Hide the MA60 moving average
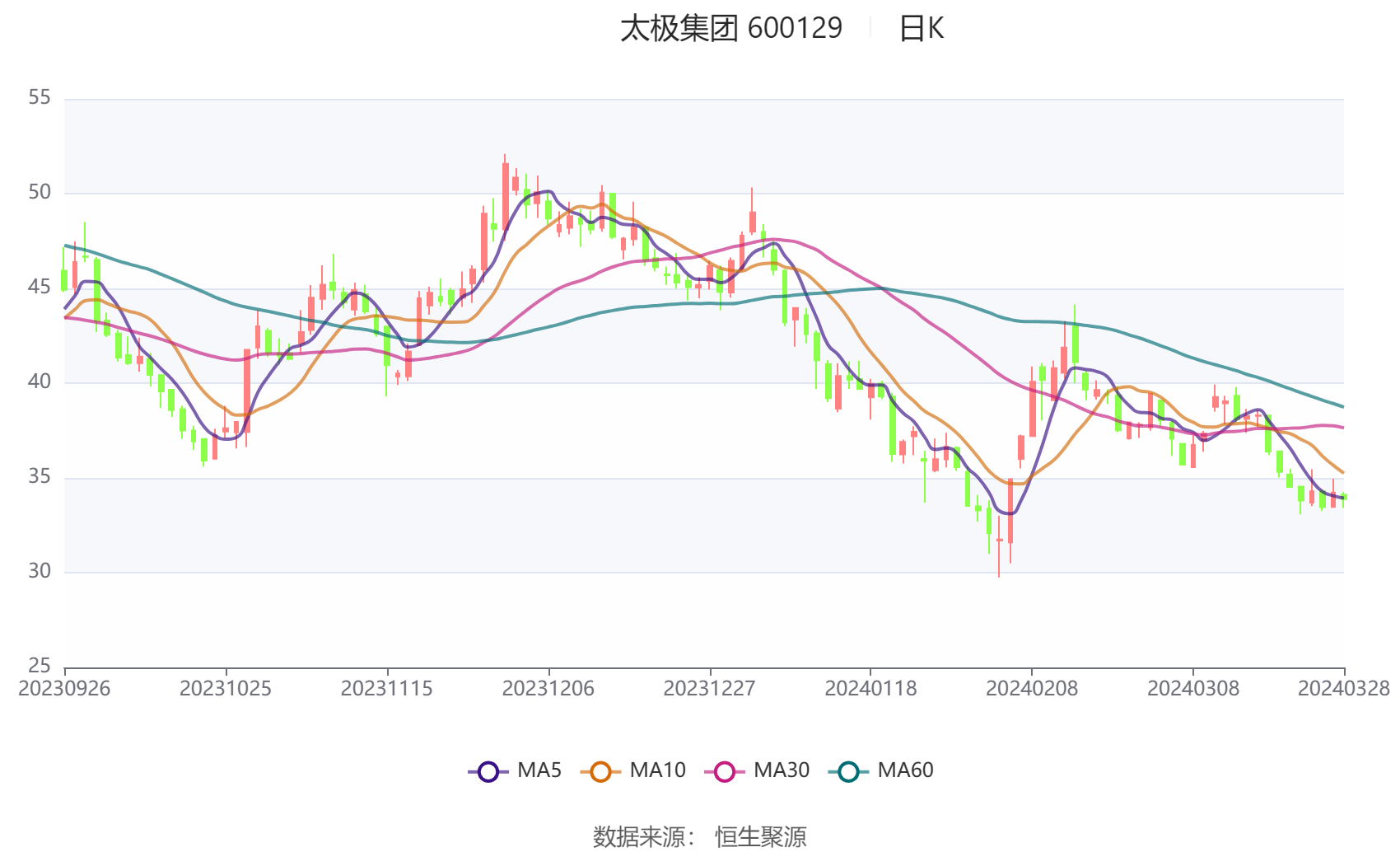Screen dimensions: 1400x852 pos(881,770)
